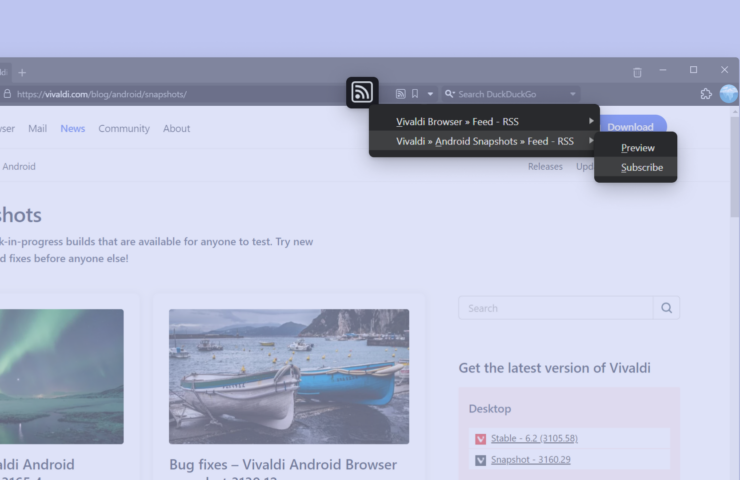This screenshot has width=740, height=480.
Task: Select the Android blog category
Action: click(19, 167)
